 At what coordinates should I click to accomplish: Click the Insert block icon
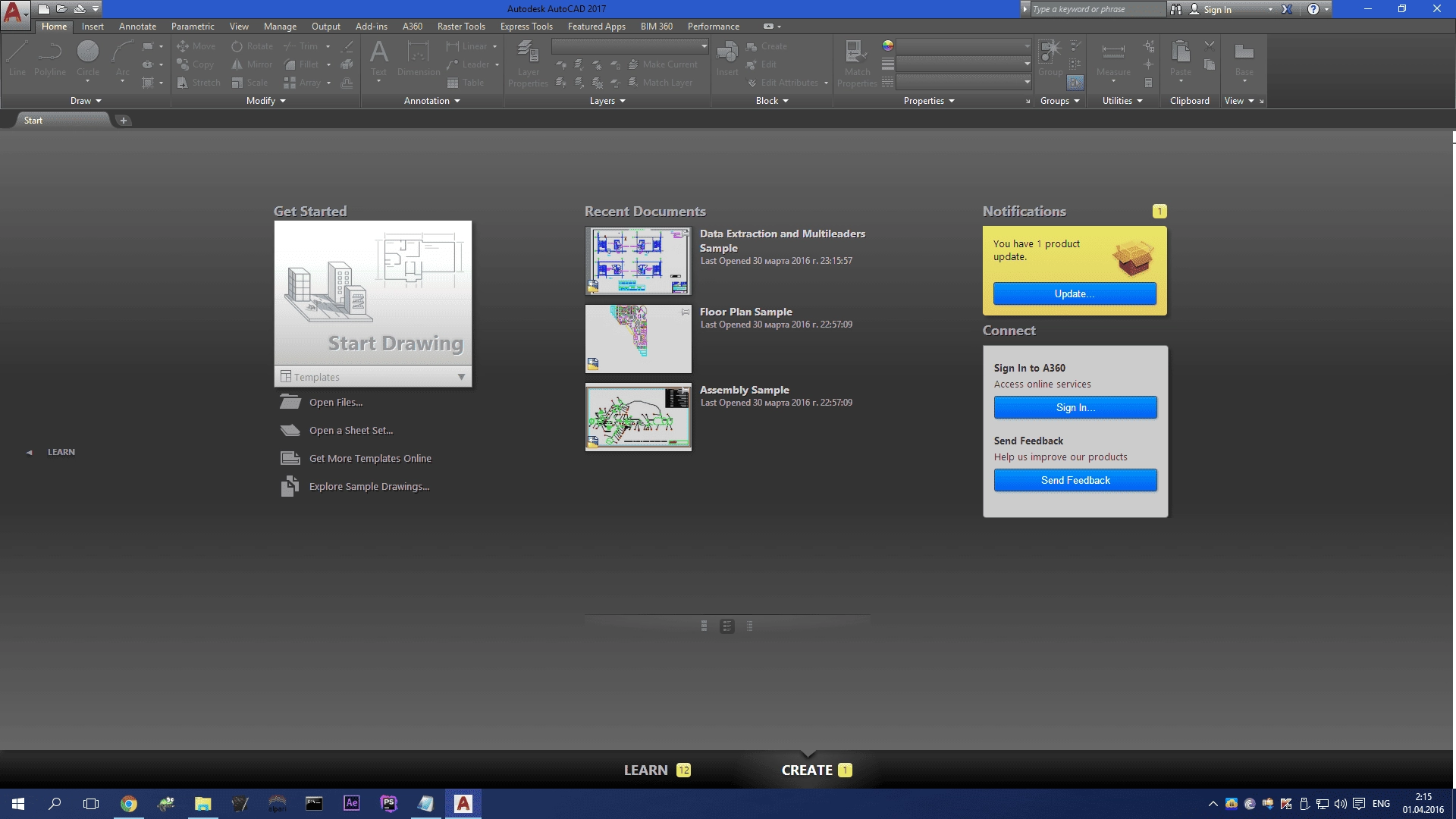coord(726,59)
